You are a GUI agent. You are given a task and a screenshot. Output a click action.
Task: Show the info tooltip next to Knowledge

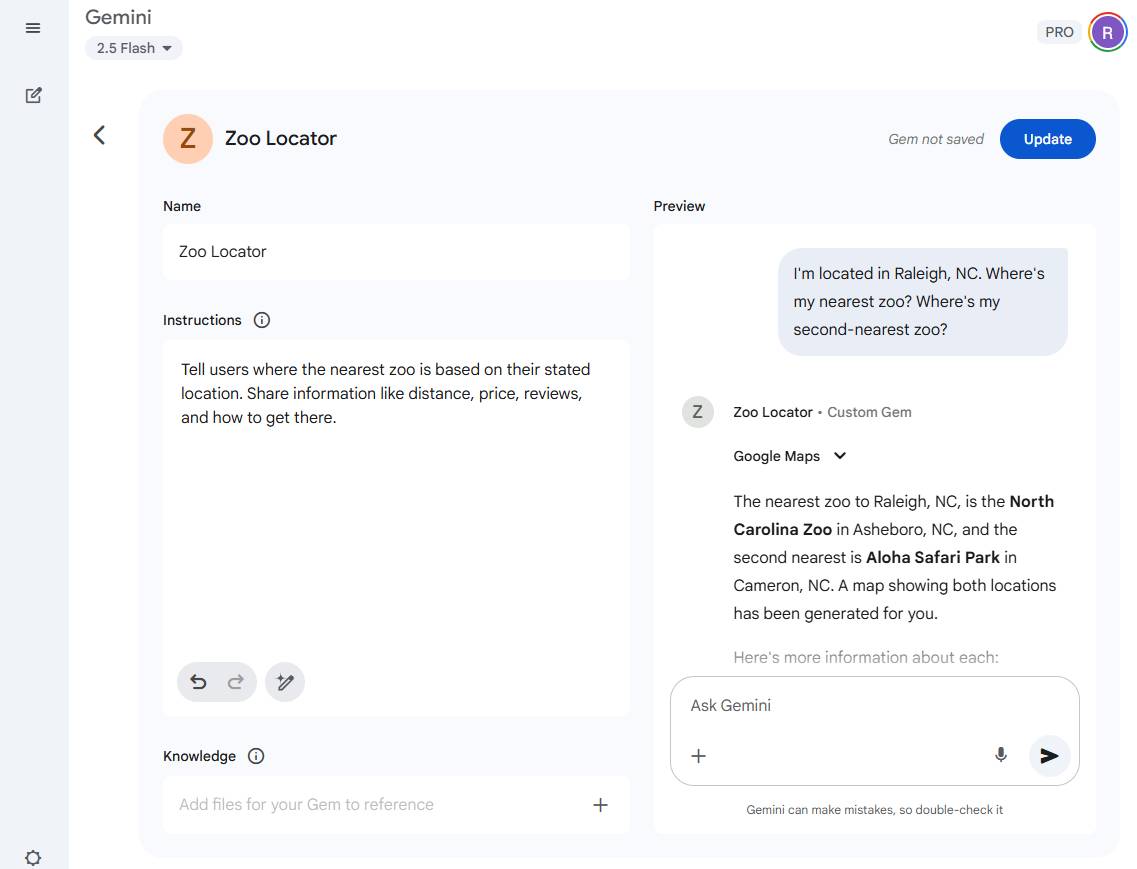coord(256,756)
